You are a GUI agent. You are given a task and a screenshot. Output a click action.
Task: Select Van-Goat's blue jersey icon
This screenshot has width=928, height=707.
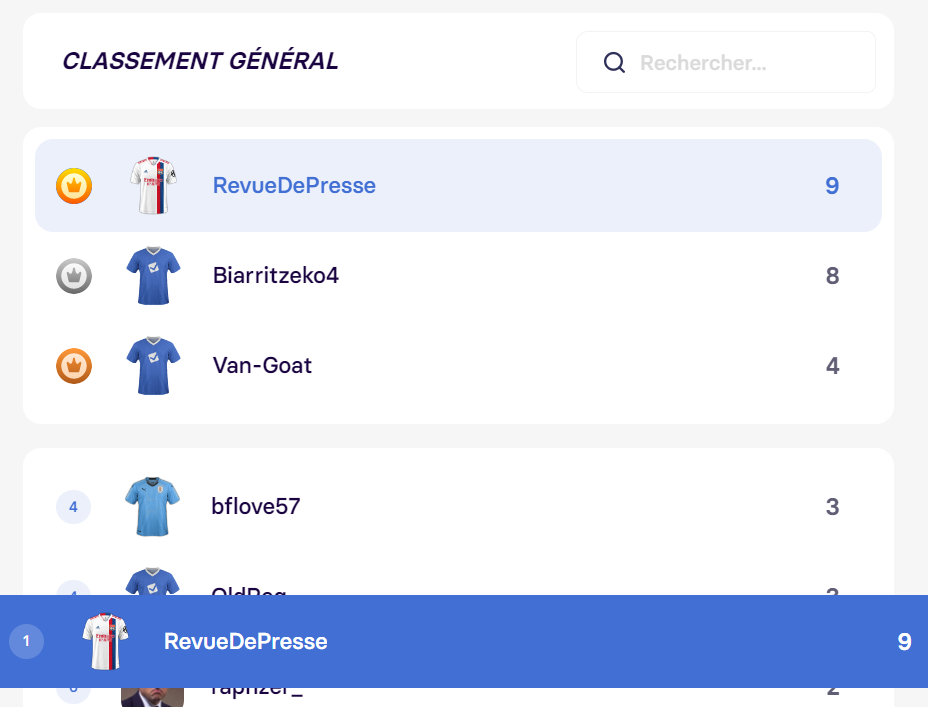pyautogui.click(x=153, y=366)
